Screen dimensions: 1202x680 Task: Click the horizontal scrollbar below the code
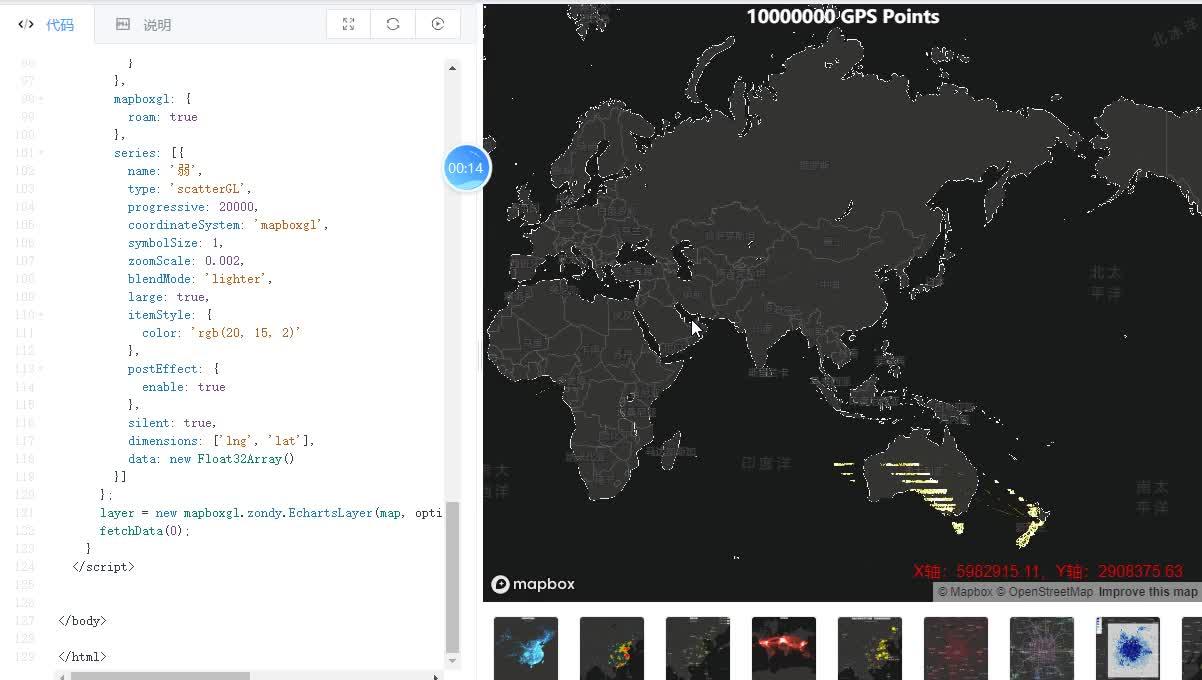(x=160, y=675)
